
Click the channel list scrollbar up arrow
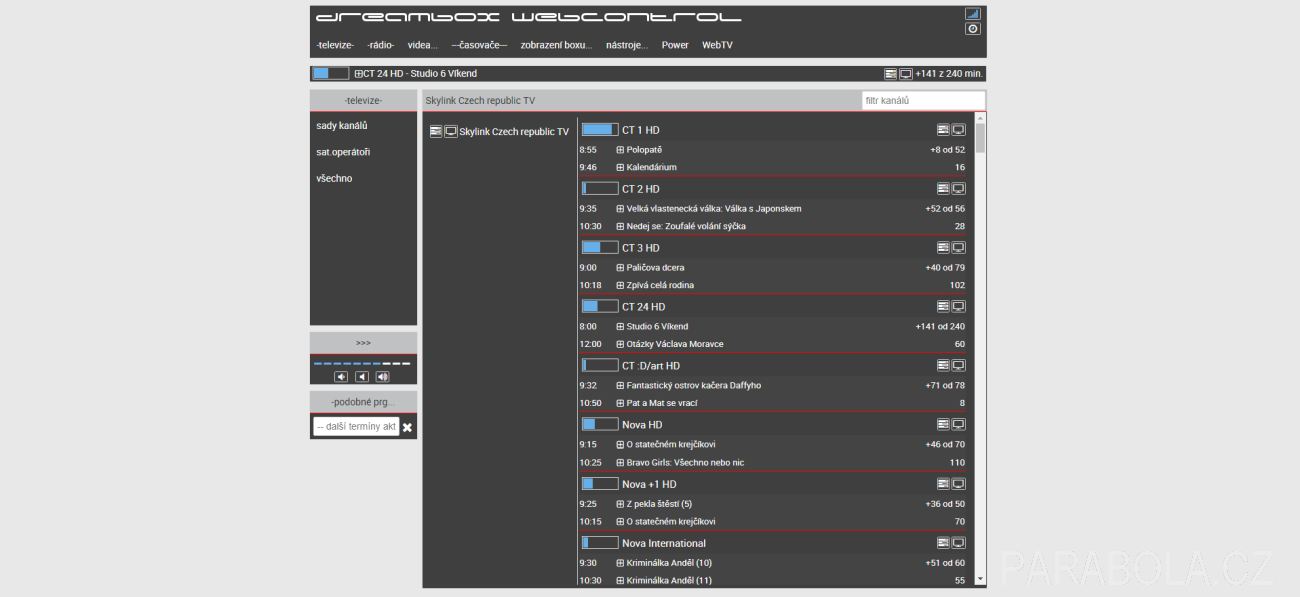coord(980,118)
